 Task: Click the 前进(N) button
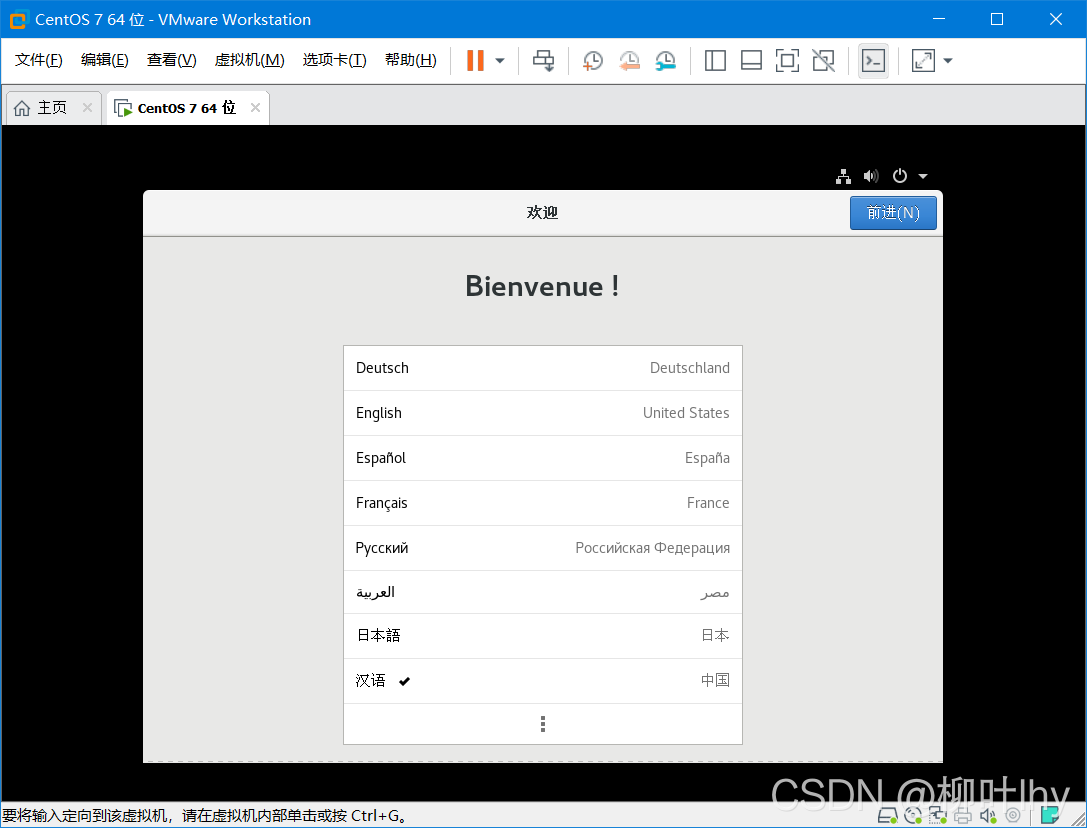pos(893,213)
